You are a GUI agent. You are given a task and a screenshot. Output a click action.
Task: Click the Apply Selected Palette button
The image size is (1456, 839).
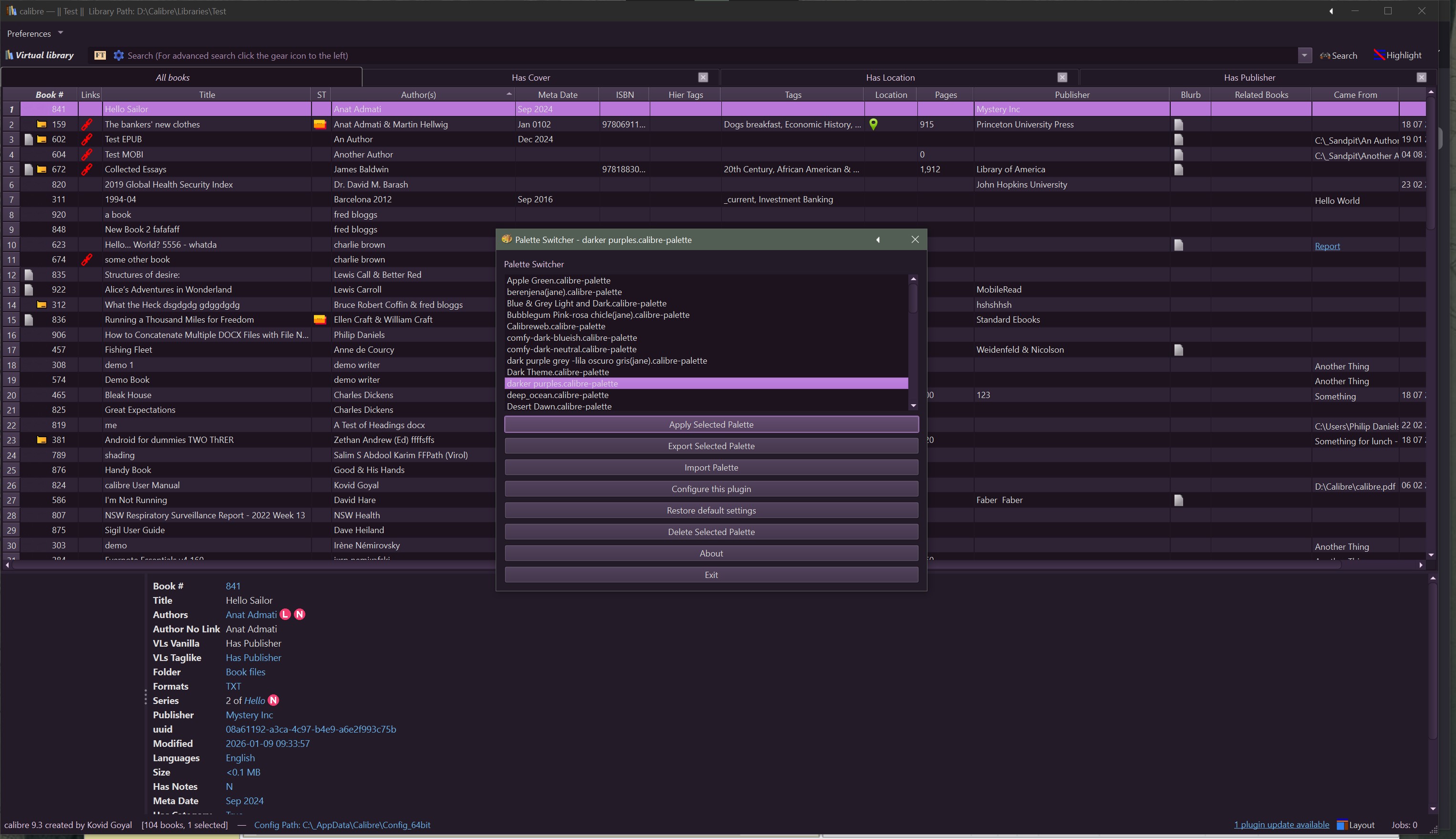coord(711,424)
